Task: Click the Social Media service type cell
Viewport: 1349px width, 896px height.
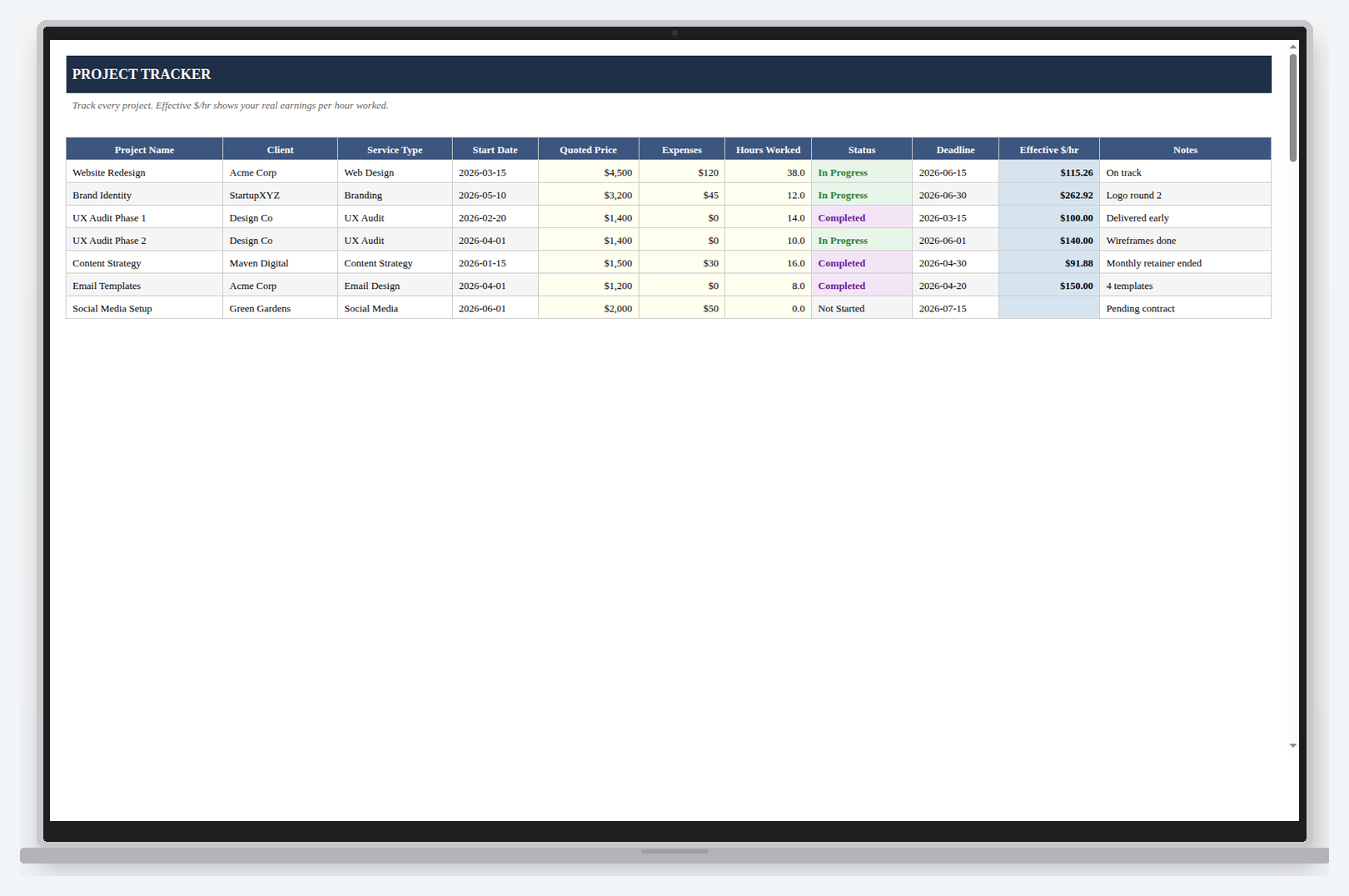Action: pos(395,307)
